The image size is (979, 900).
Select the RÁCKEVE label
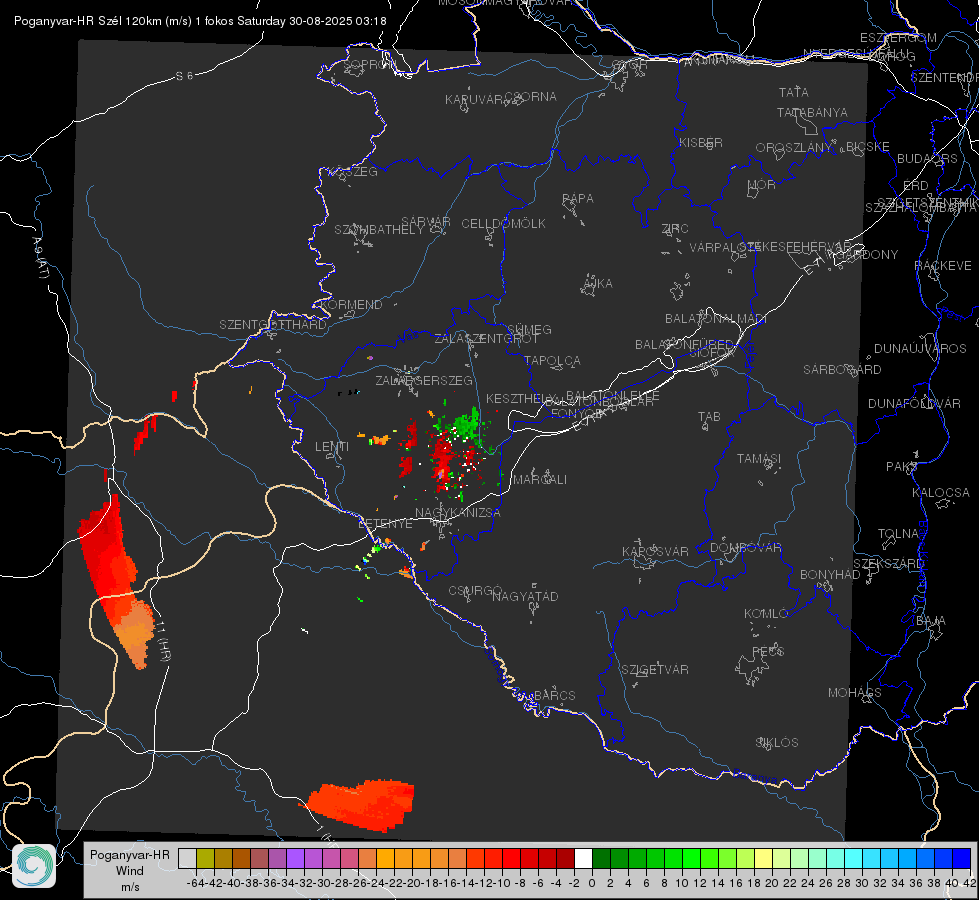pyautogui.click(x=943, y=266)
